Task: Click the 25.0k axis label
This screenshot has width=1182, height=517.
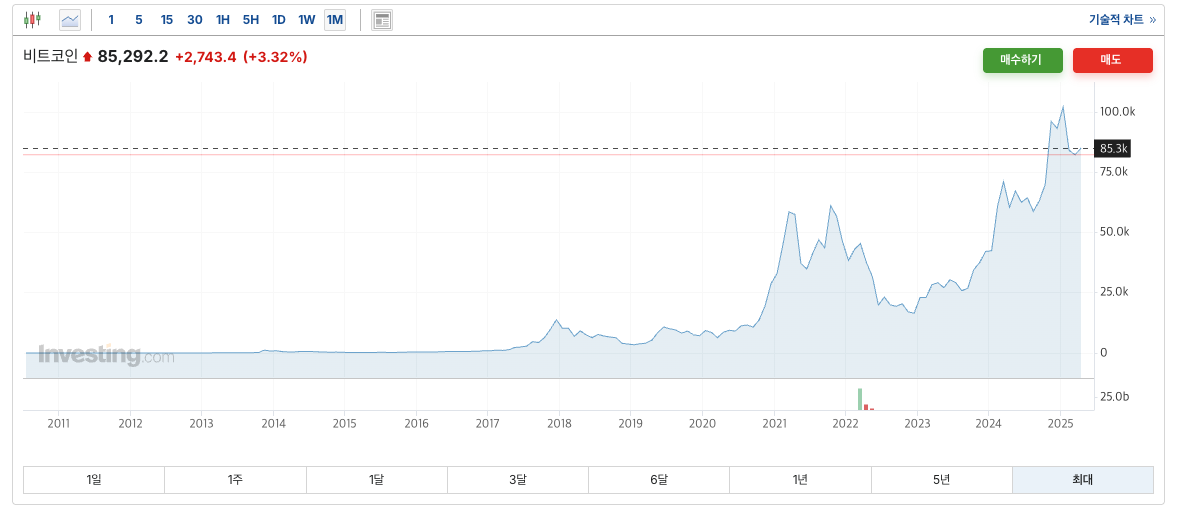Action: [x=1115, y=292]
